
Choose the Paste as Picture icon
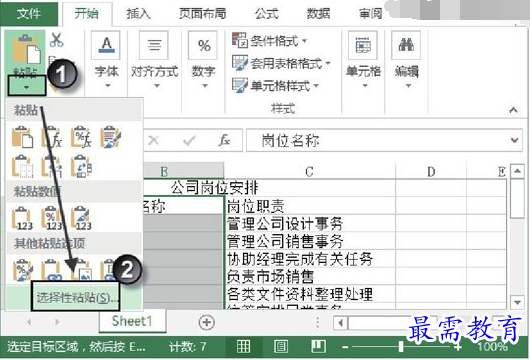tap(81, 270)
